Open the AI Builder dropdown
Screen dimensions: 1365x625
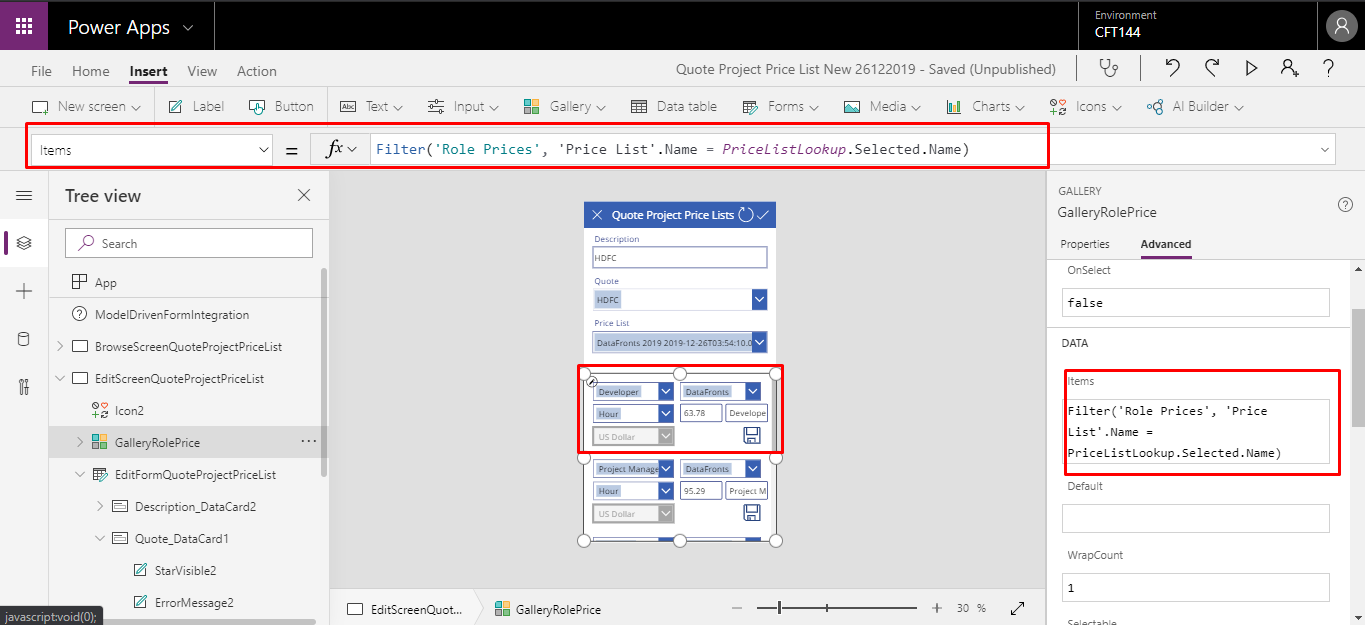pyautogui.click(x=1195, y=106)
